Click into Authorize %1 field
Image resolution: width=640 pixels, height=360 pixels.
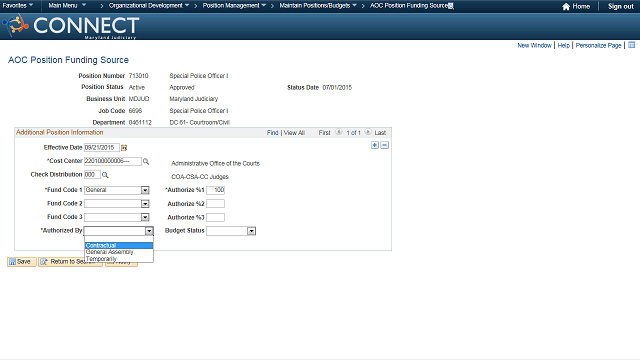pos(216,190)
